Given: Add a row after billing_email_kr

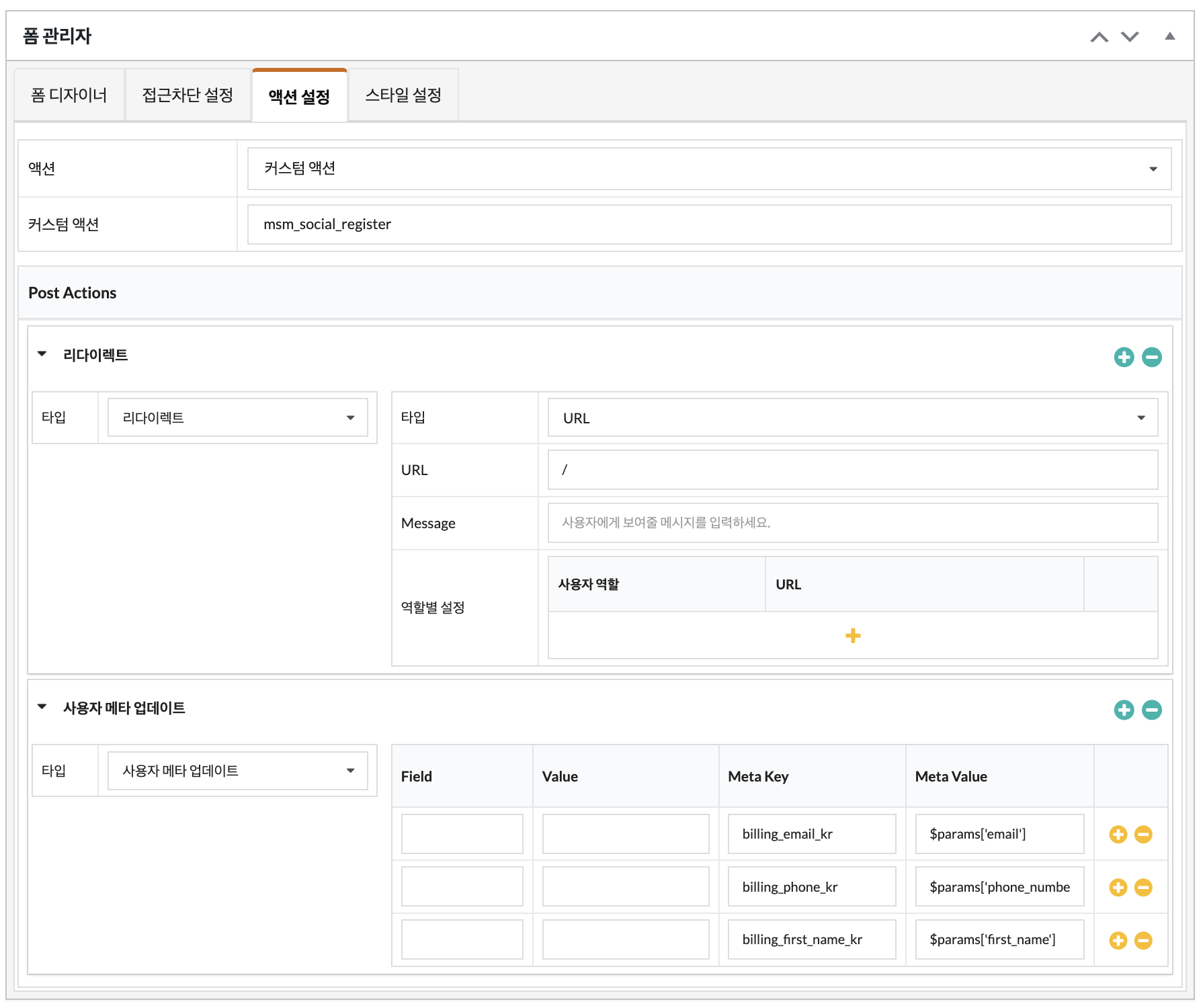Looking at the screenshot, I should 1118,835.
